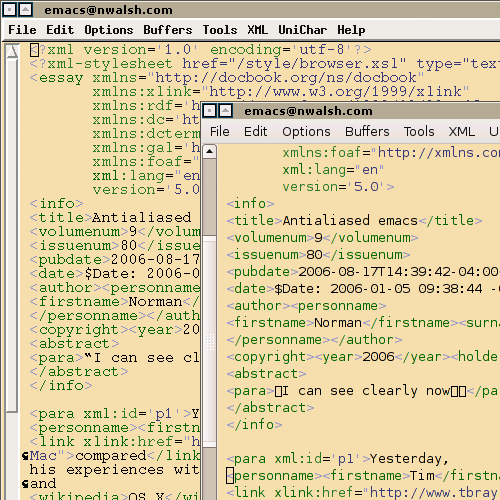Viewport: 500px width, 500px height.
Task: Click '<firstname>Tim' line in front window
Action: click(x=363, y=476)
